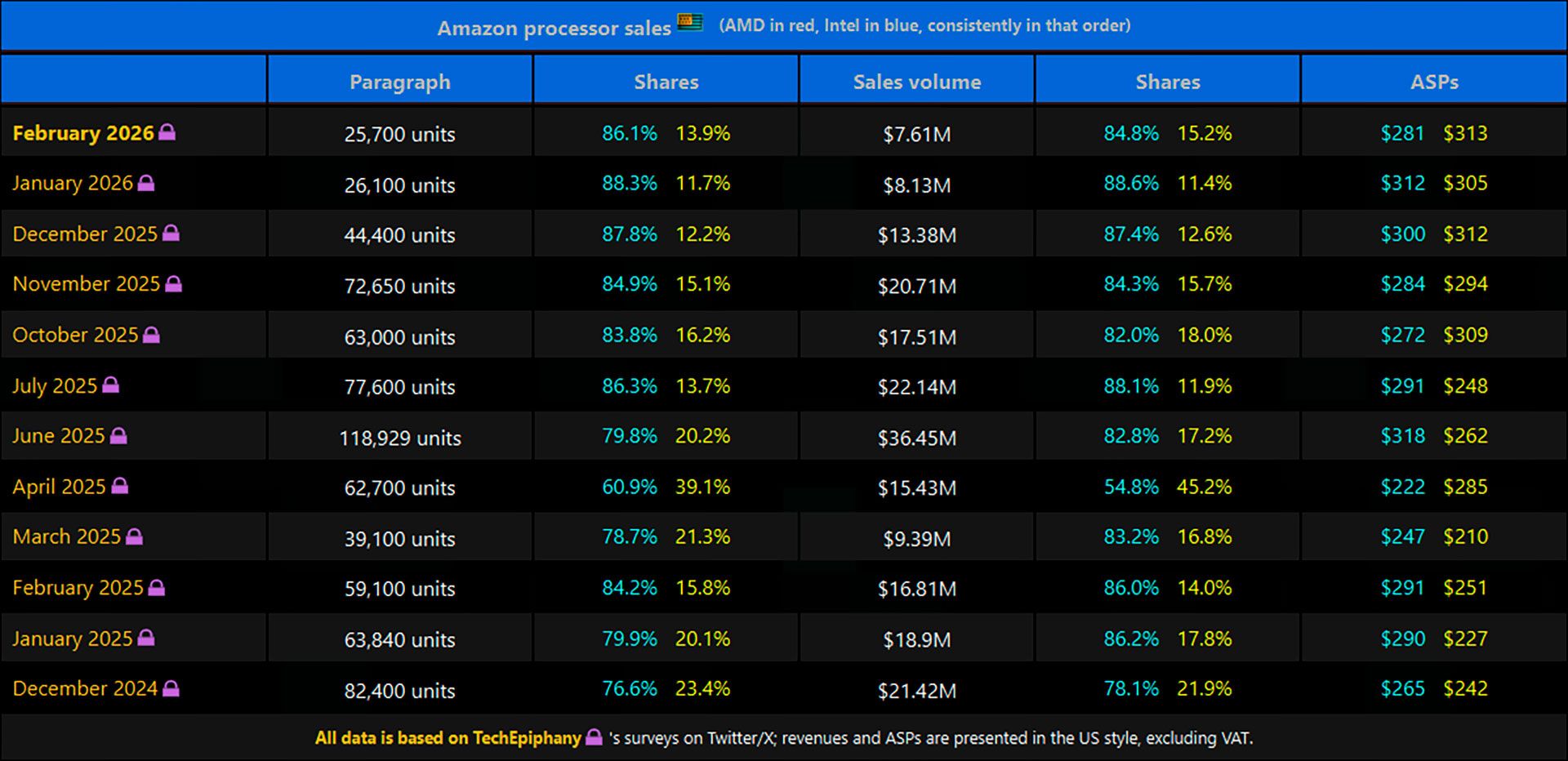Click the lock icon next to December 2024
The width and height of the screenshot is (1568, 761).
tap(171, 688)
